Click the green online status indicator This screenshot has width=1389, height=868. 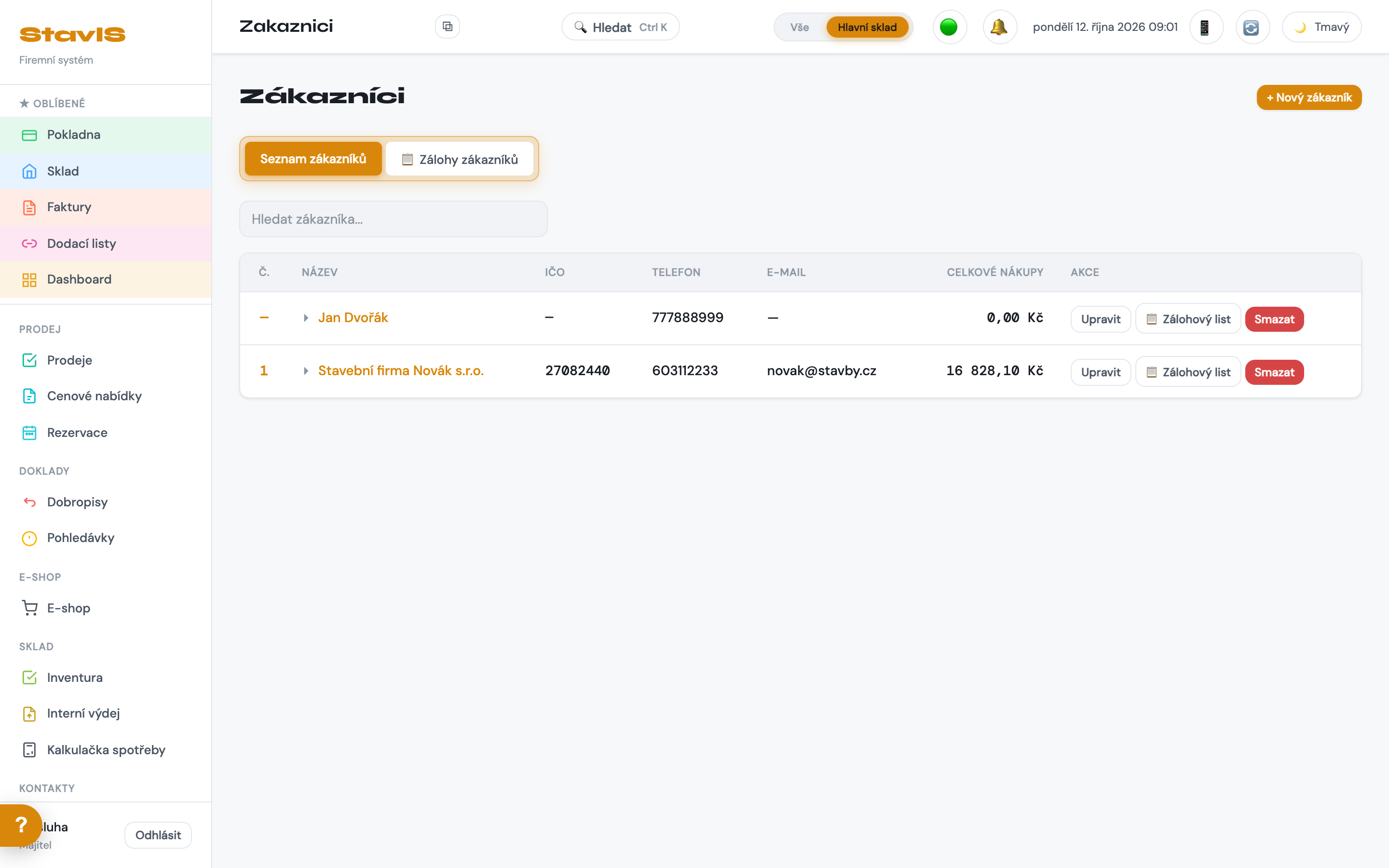coord(949,27)
